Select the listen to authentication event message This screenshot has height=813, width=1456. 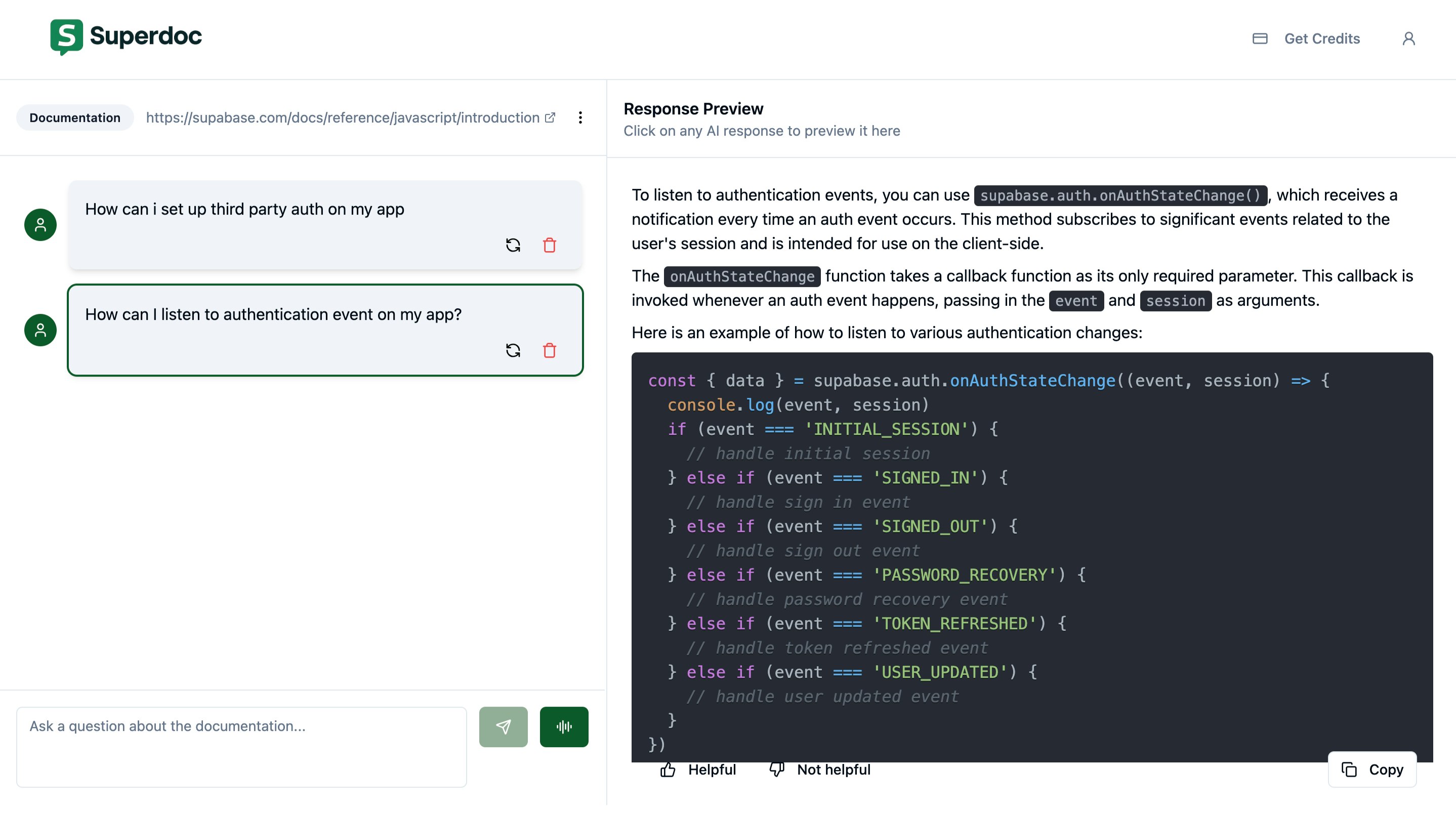click(x=273, y=314)
